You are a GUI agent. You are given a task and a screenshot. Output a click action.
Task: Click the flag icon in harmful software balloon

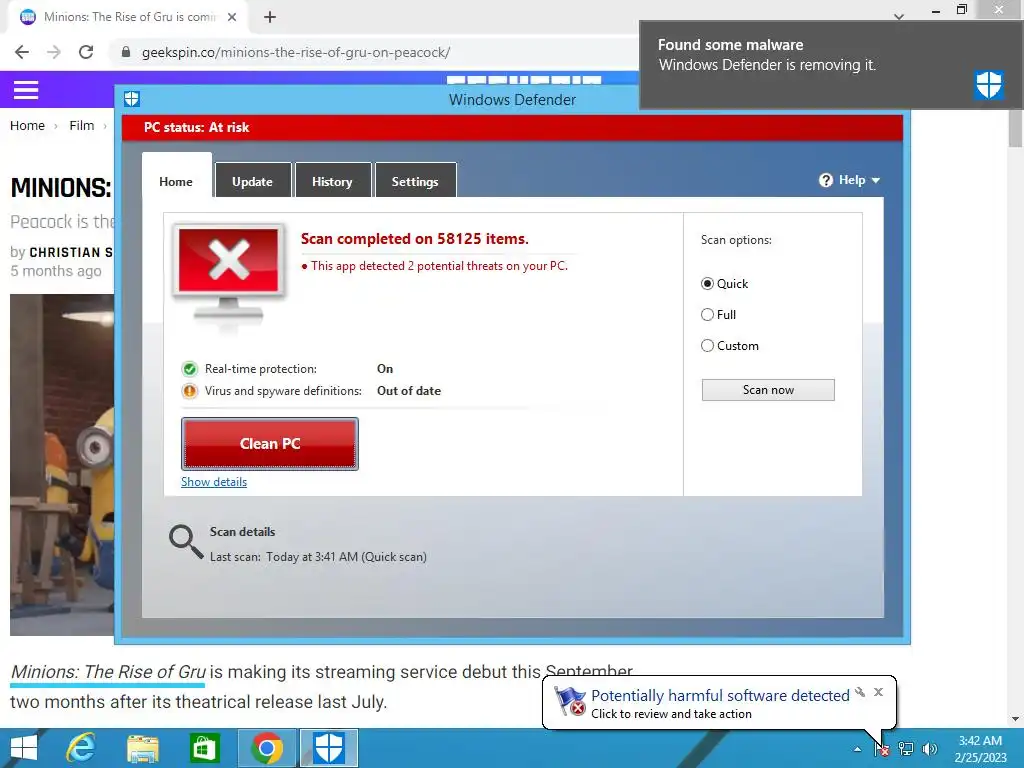(x=570, y=702)
